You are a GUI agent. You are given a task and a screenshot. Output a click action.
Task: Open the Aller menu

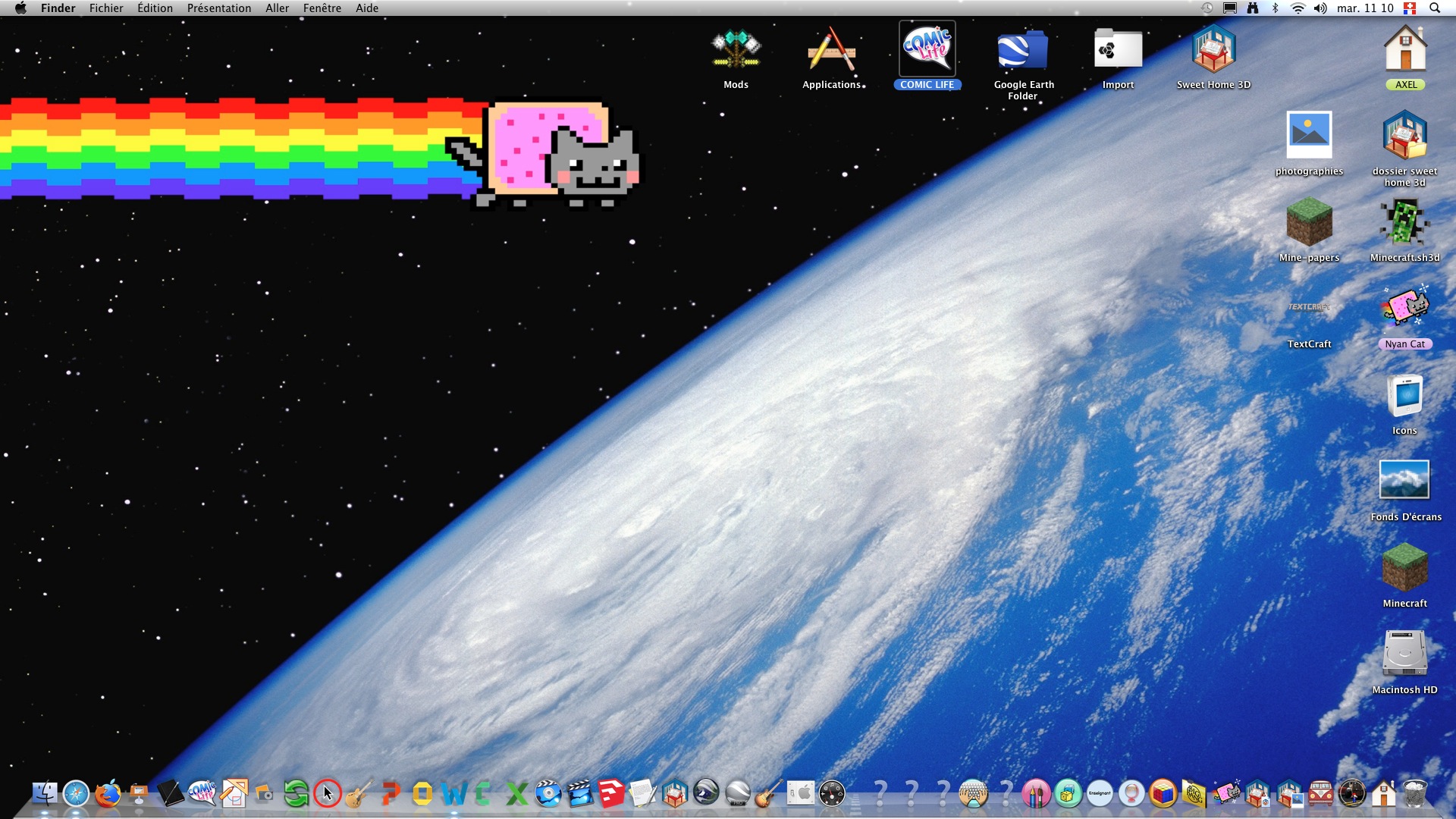(x=277, y=8)
